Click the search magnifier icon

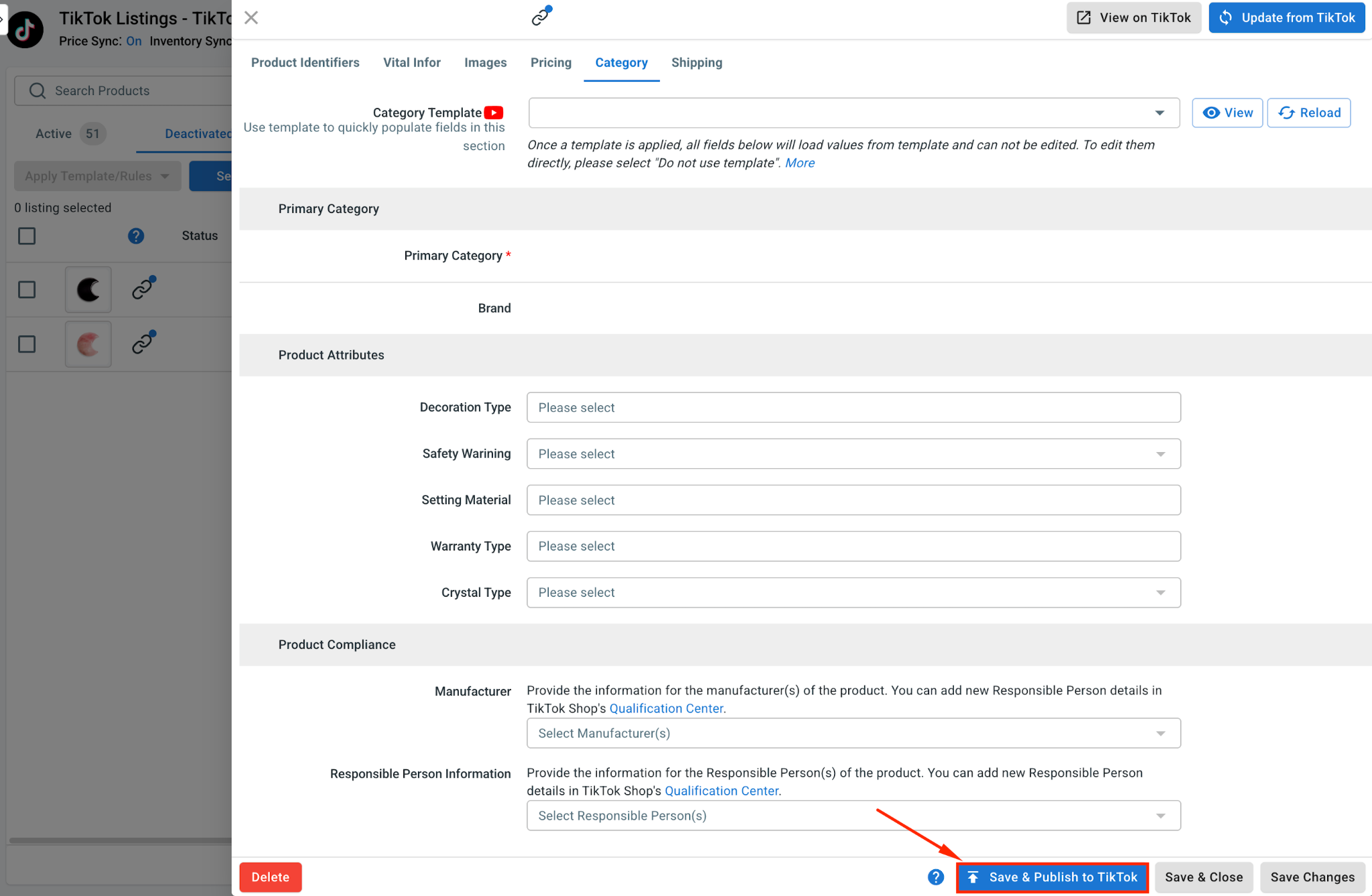coord(38,90)
